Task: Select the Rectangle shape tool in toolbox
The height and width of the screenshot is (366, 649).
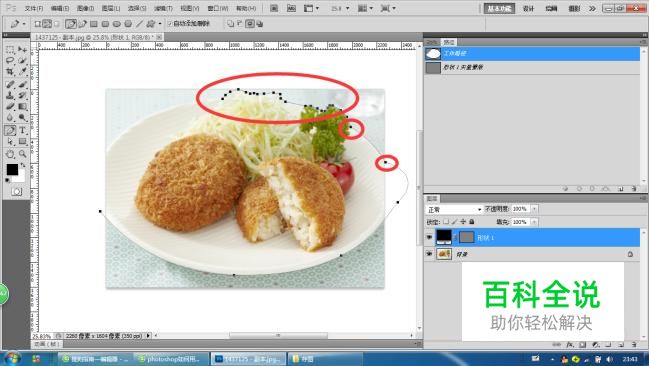Action: (x=22, y=142)
